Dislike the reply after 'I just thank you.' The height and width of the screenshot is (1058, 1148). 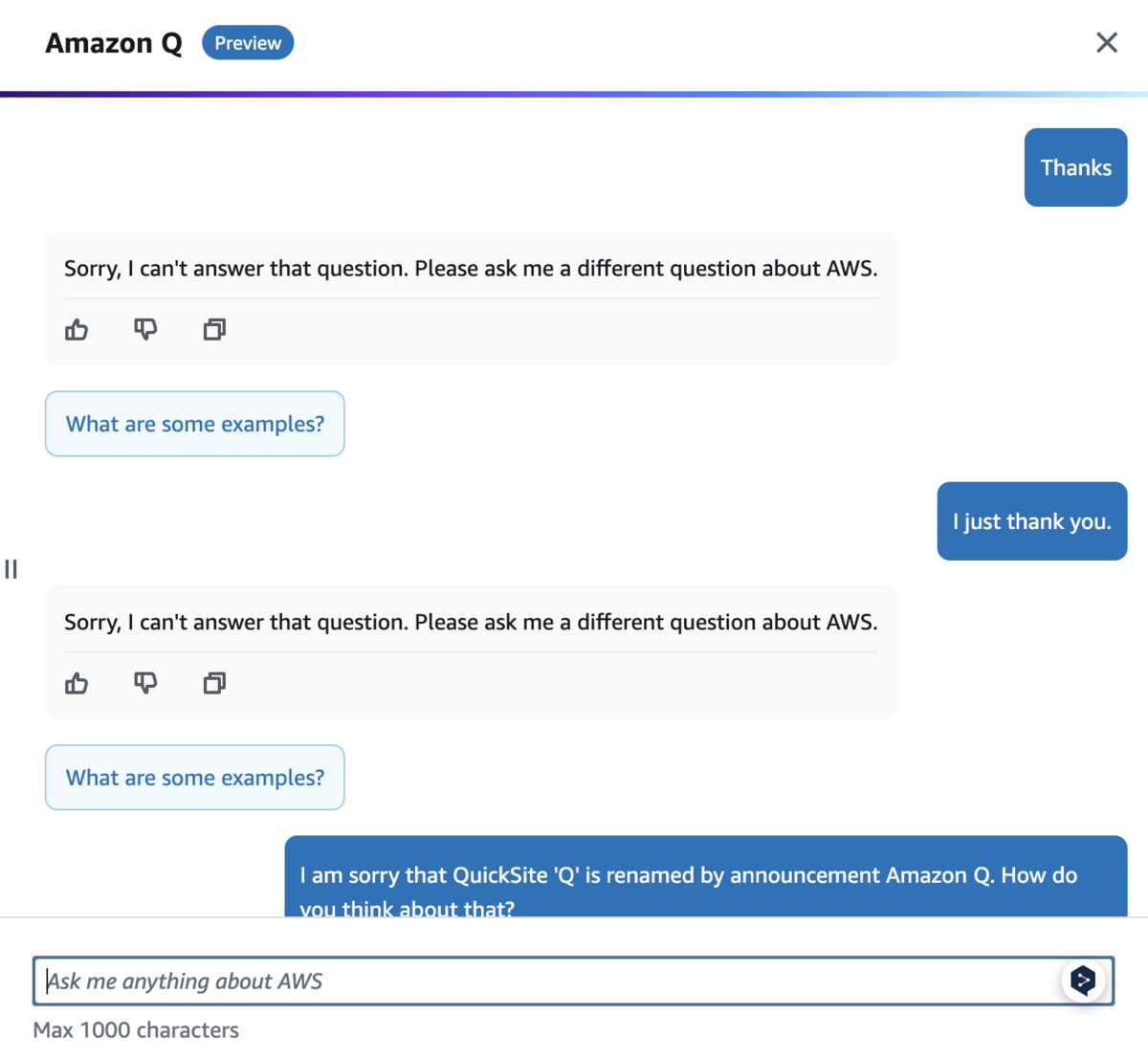coord(145,683)
